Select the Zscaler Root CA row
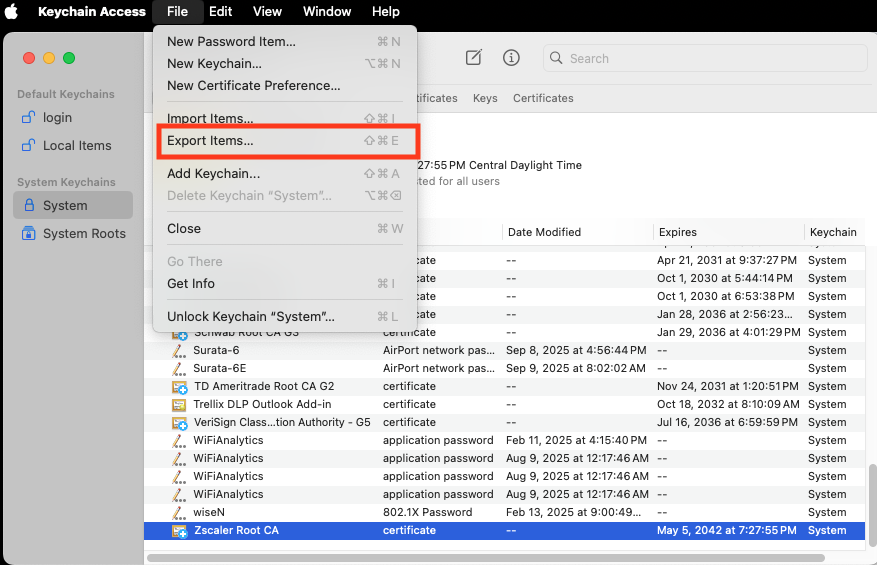Screen dimensions: 877x565 click(504, 530)
